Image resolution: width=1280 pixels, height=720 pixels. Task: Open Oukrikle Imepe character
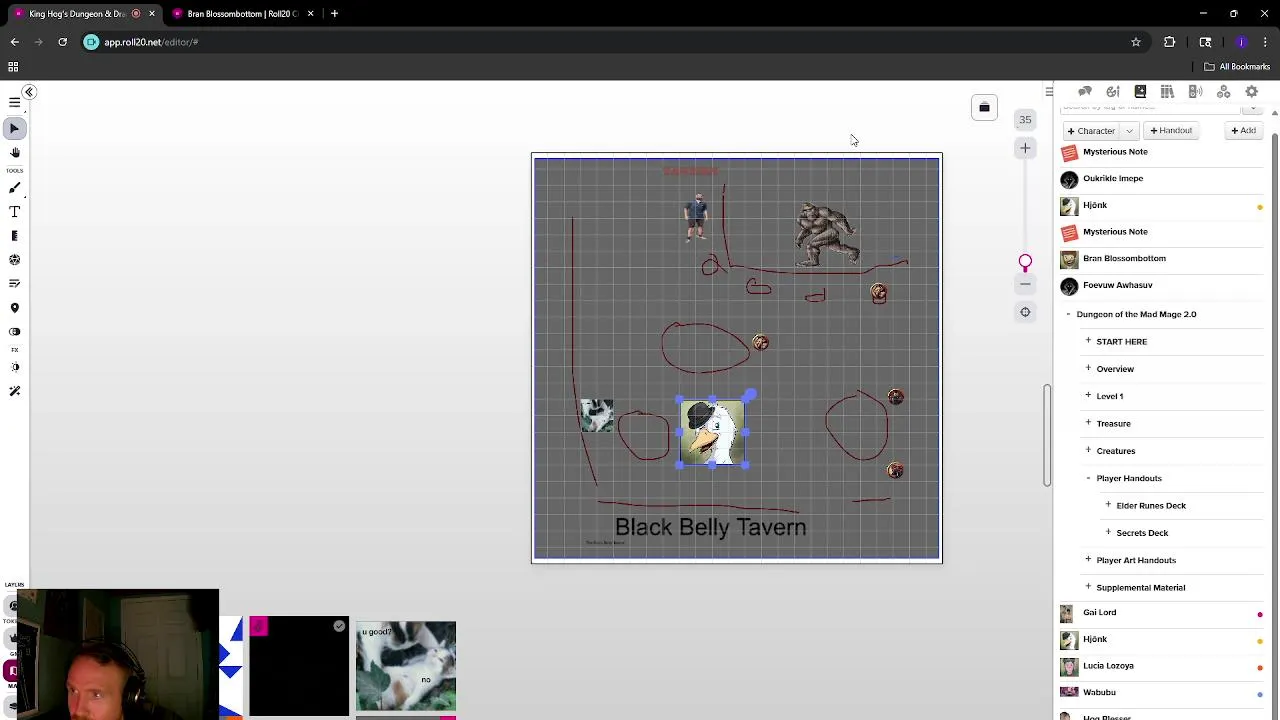(x=1112, y=179)
